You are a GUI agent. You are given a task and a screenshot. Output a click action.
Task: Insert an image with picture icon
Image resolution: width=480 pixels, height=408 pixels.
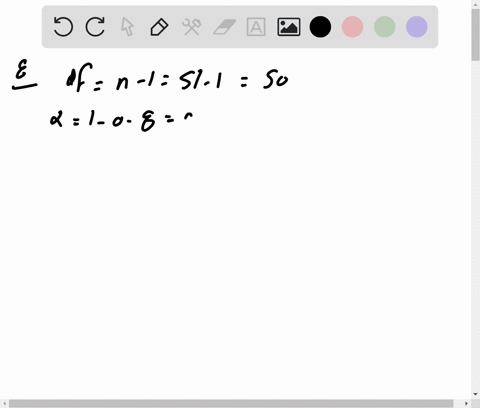[289, 27]
